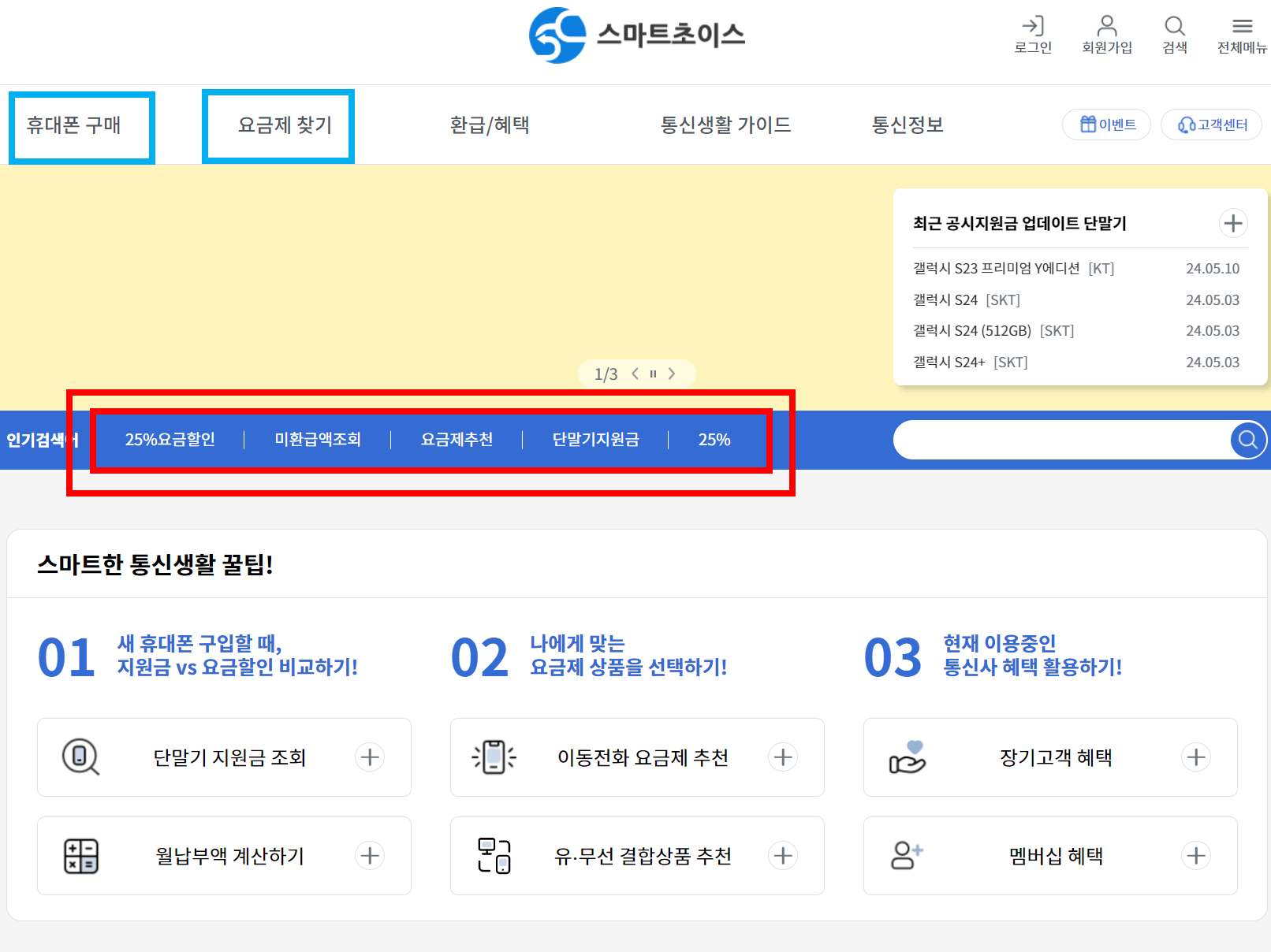Open search with the header magnifier icon
1271x952 pixels.
click(x=1174, y=26)
